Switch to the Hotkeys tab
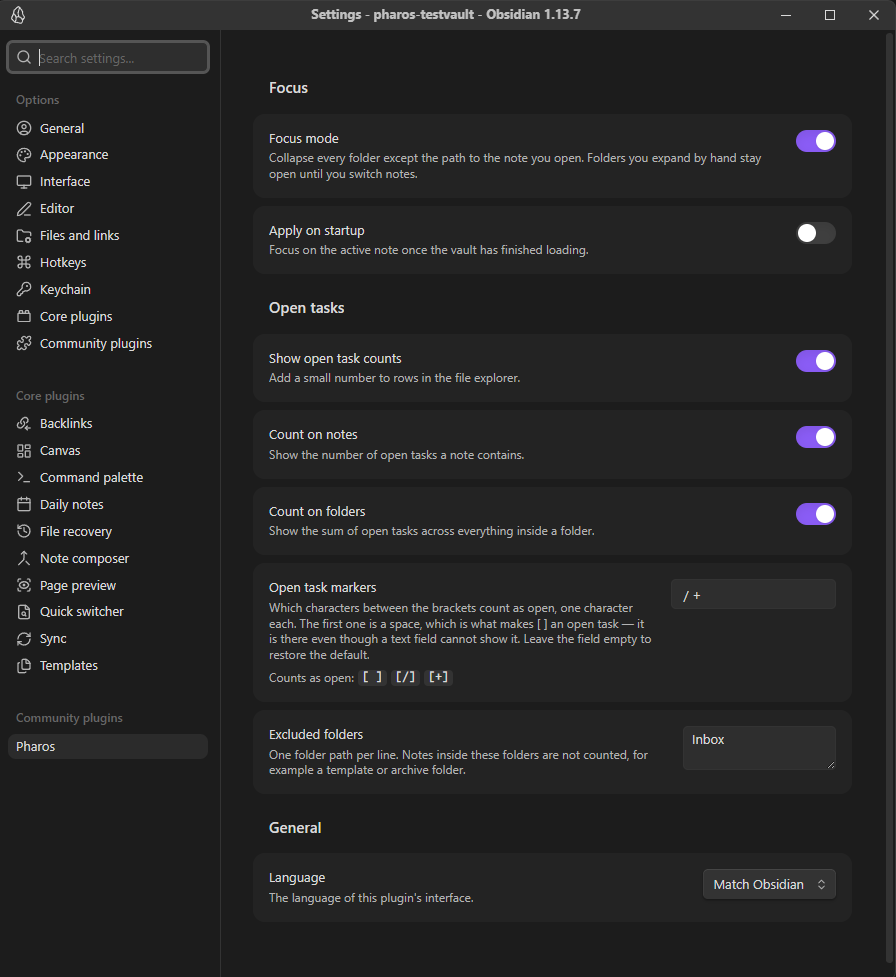This screenshot has height=977, width=896. coord(108,262)
